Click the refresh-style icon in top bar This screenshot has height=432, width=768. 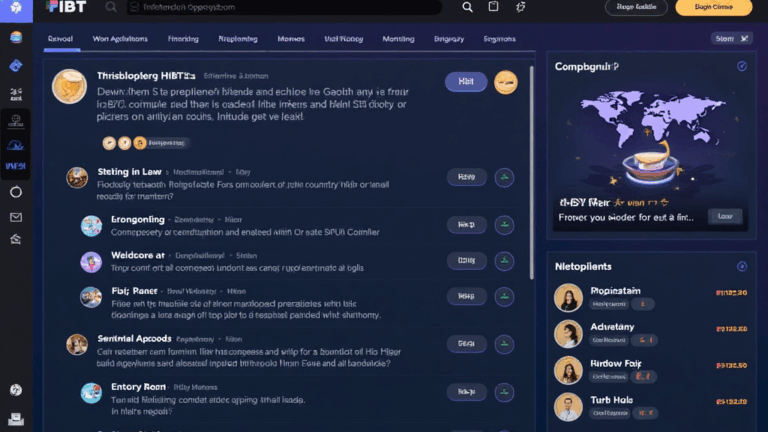pyautogui.click(x=520, y=7)
